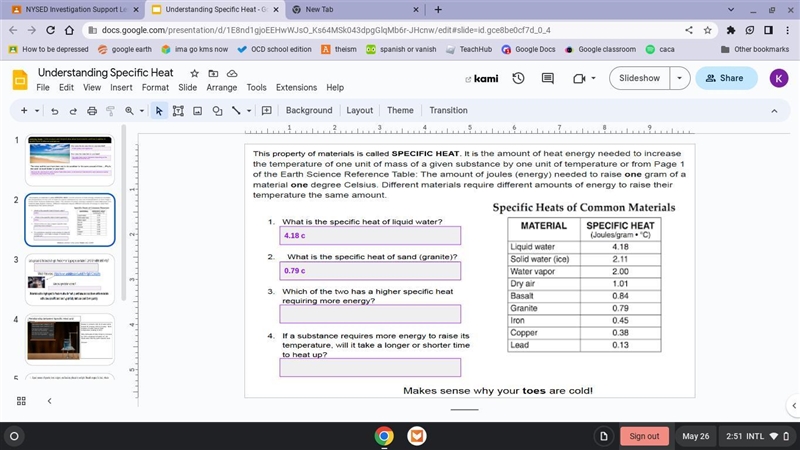Choose the Select cursor tool
The width and height of the screenshot is (800, 450).
pos(159,111)
